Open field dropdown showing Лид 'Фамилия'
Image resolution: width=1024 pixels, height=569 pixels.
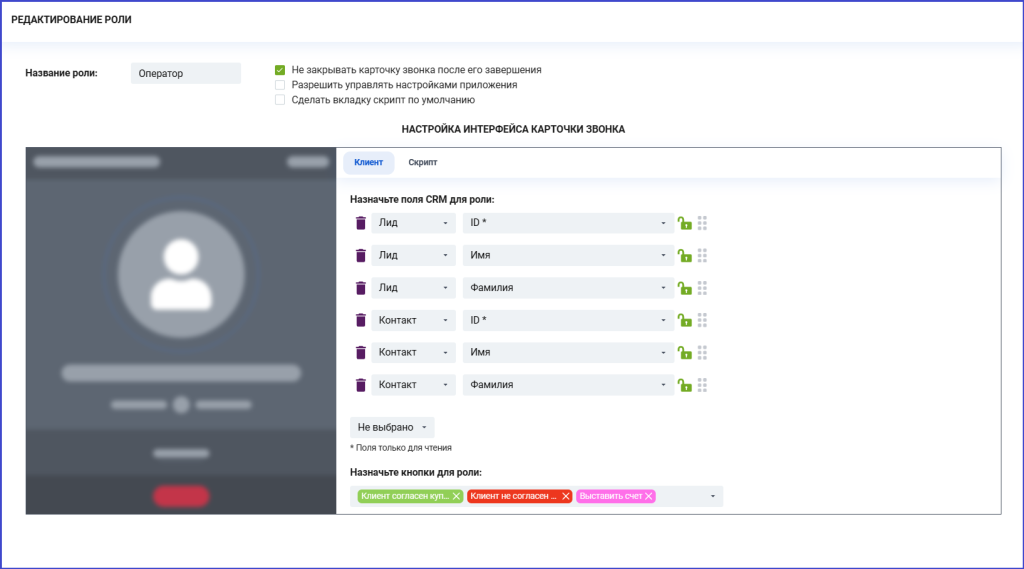[x=568, y=287]
